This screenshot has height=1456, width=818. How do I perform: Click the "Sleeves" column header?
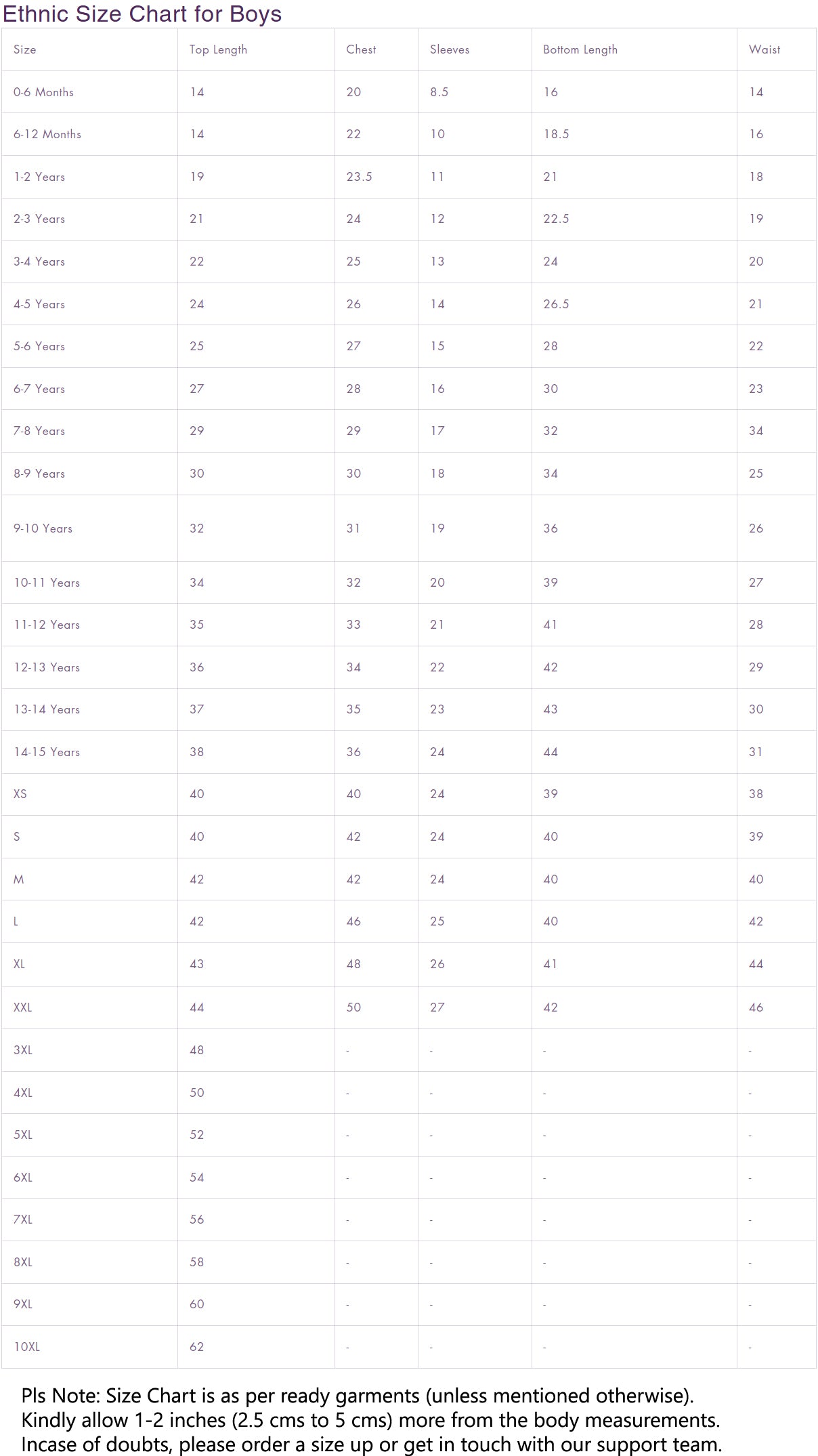(x=450, y=49)
